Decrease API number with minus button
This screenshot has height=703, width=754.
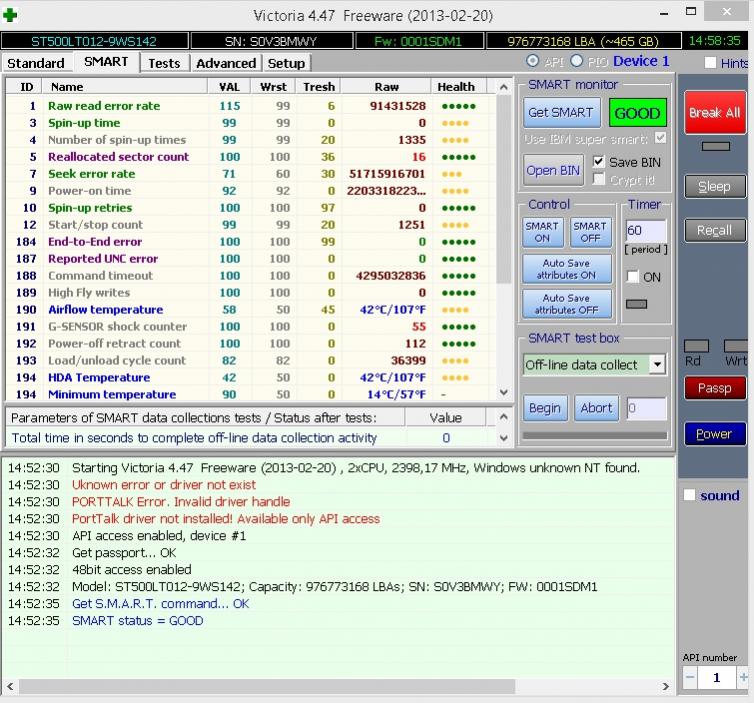point(690,677)
